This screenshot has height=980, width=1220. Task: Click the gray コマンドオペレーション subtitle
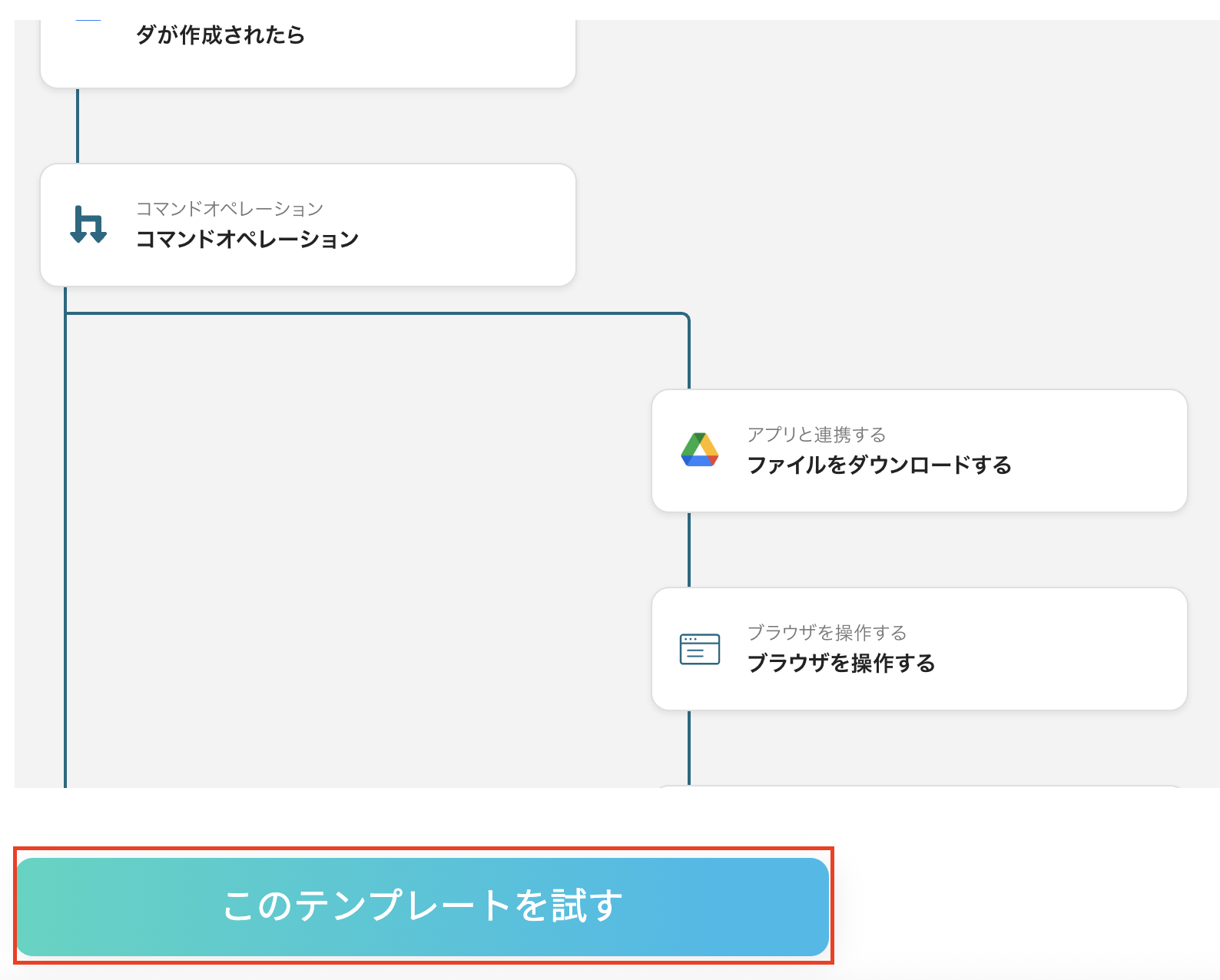click(229, 209)
